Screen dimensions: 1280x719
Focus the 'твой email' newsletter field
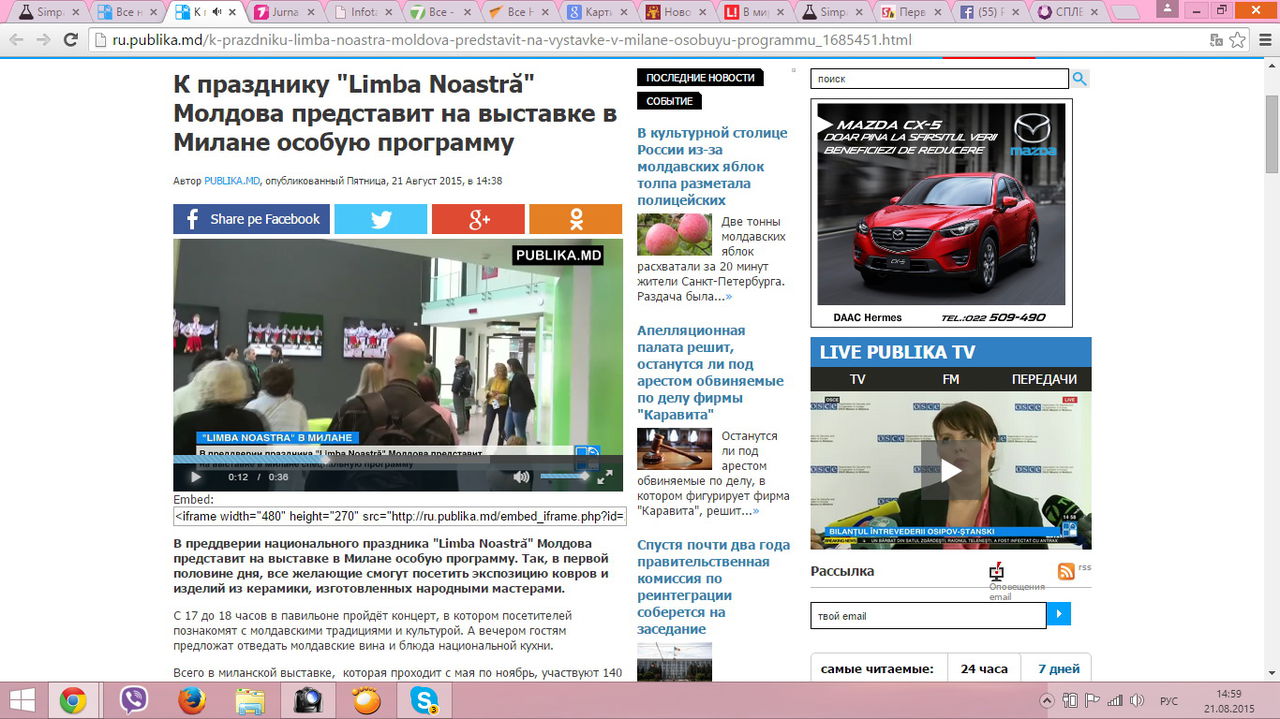click(928, 615)
